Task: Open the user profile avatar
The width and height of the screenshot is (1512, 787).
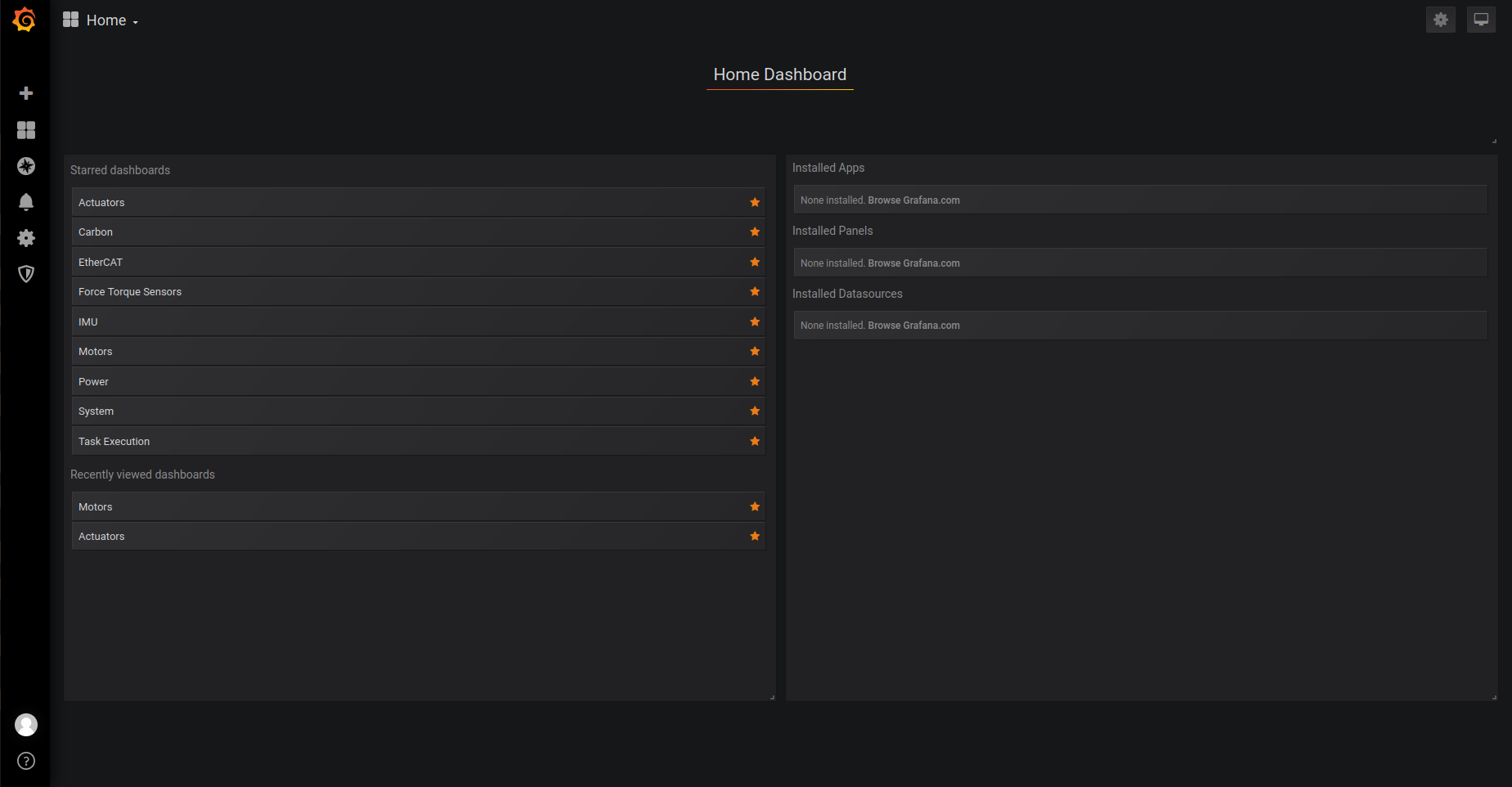Action: point(26,725)
